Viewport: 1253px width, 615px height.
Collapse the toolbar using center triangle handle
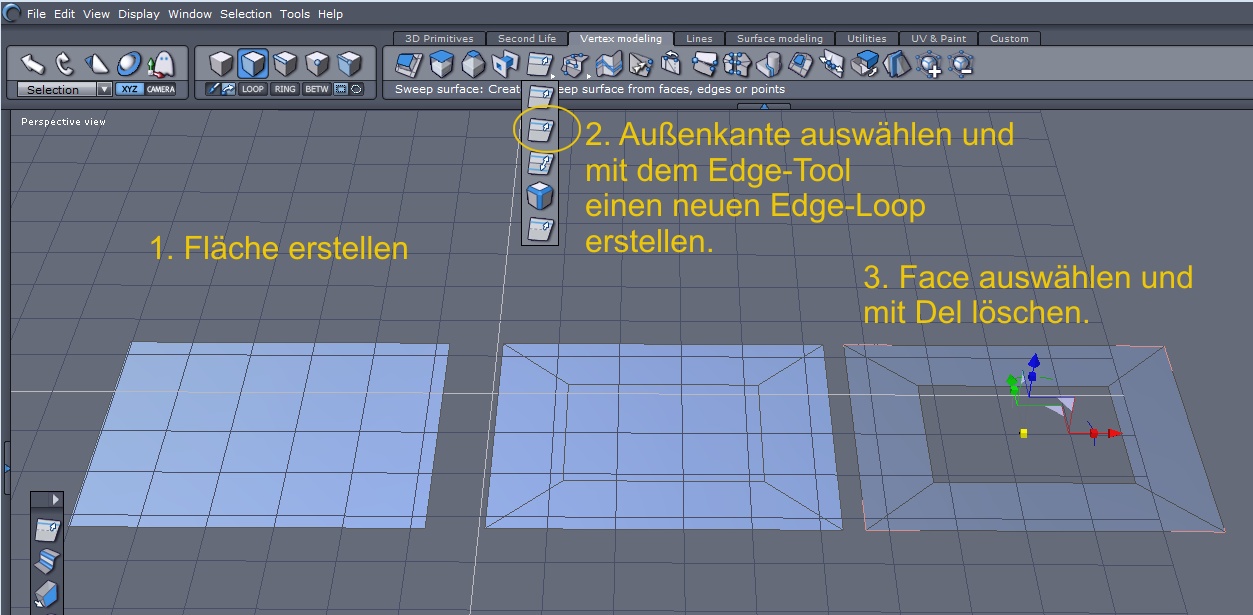pyautogui.click(x=764, y=106)
